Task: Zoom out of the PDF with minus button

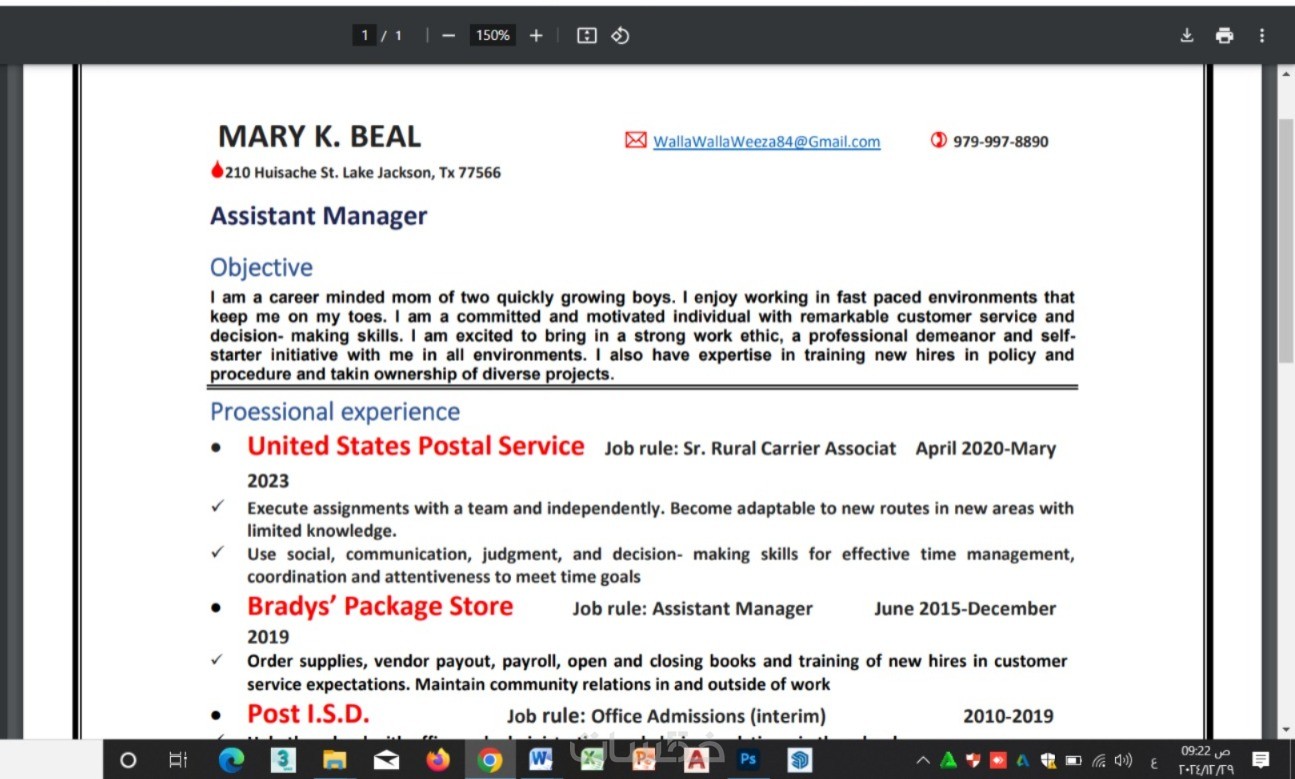Action: (448, 36)
